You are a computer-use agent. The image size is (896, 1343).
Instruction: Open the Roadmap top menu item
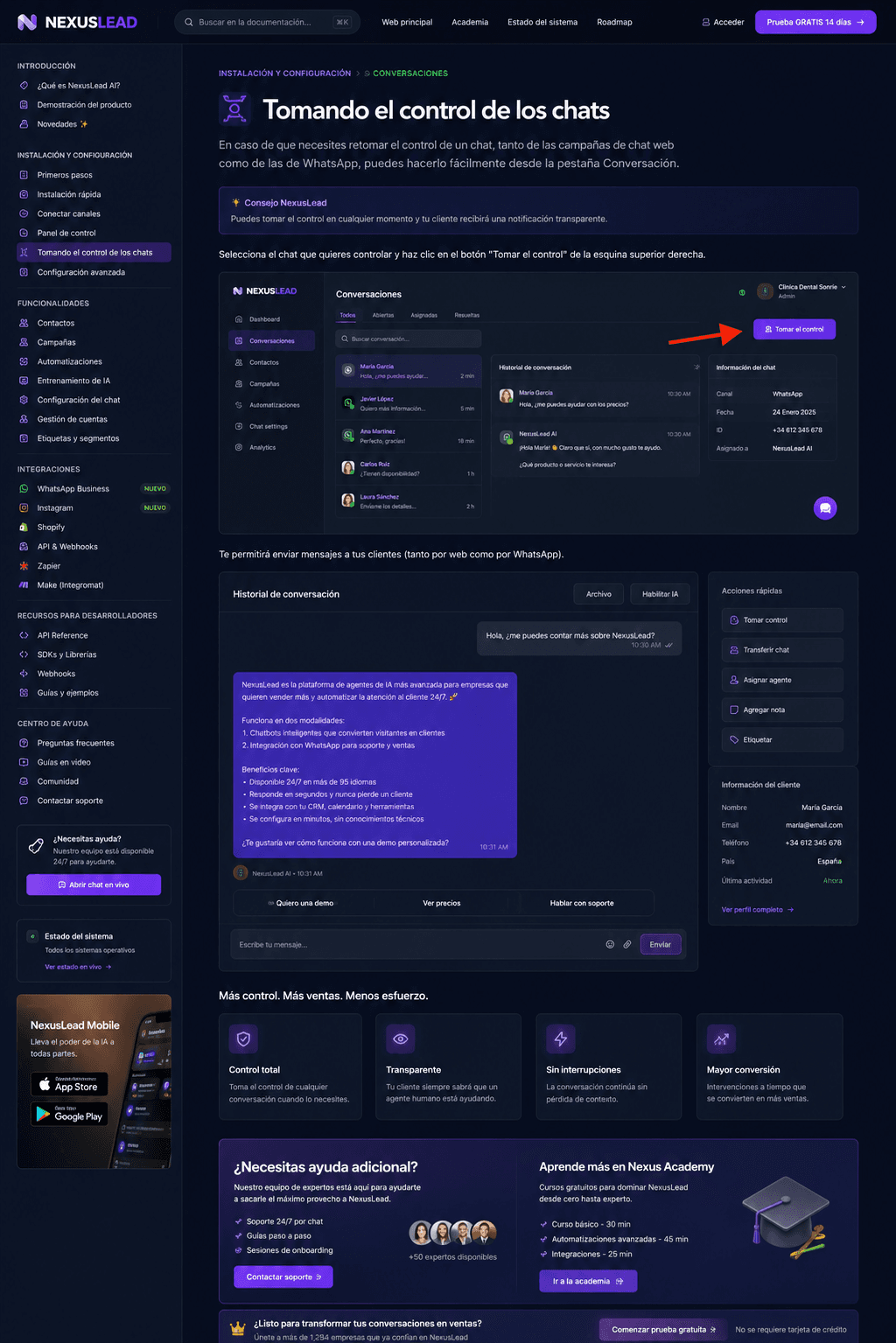tap(614, 22)
